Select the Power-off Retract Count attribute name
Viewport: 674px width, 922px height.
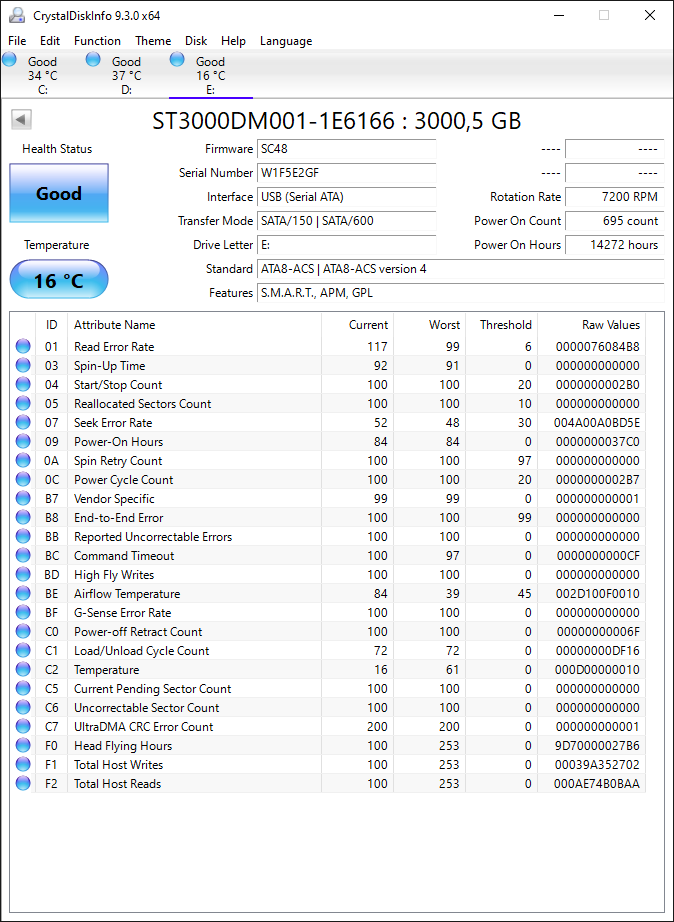138,632
